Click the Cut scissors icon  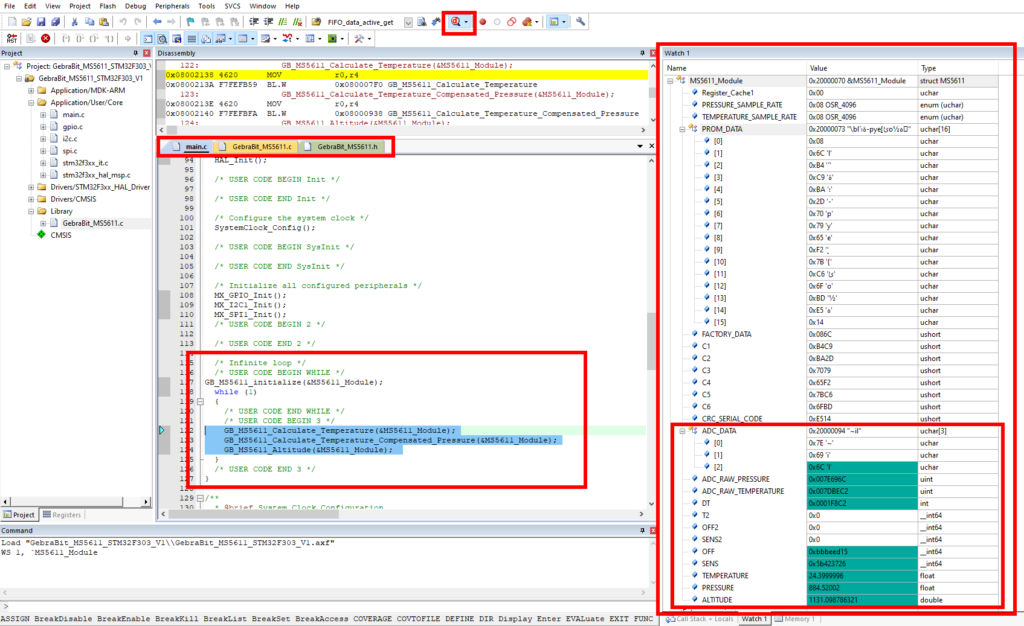point(74,22)
